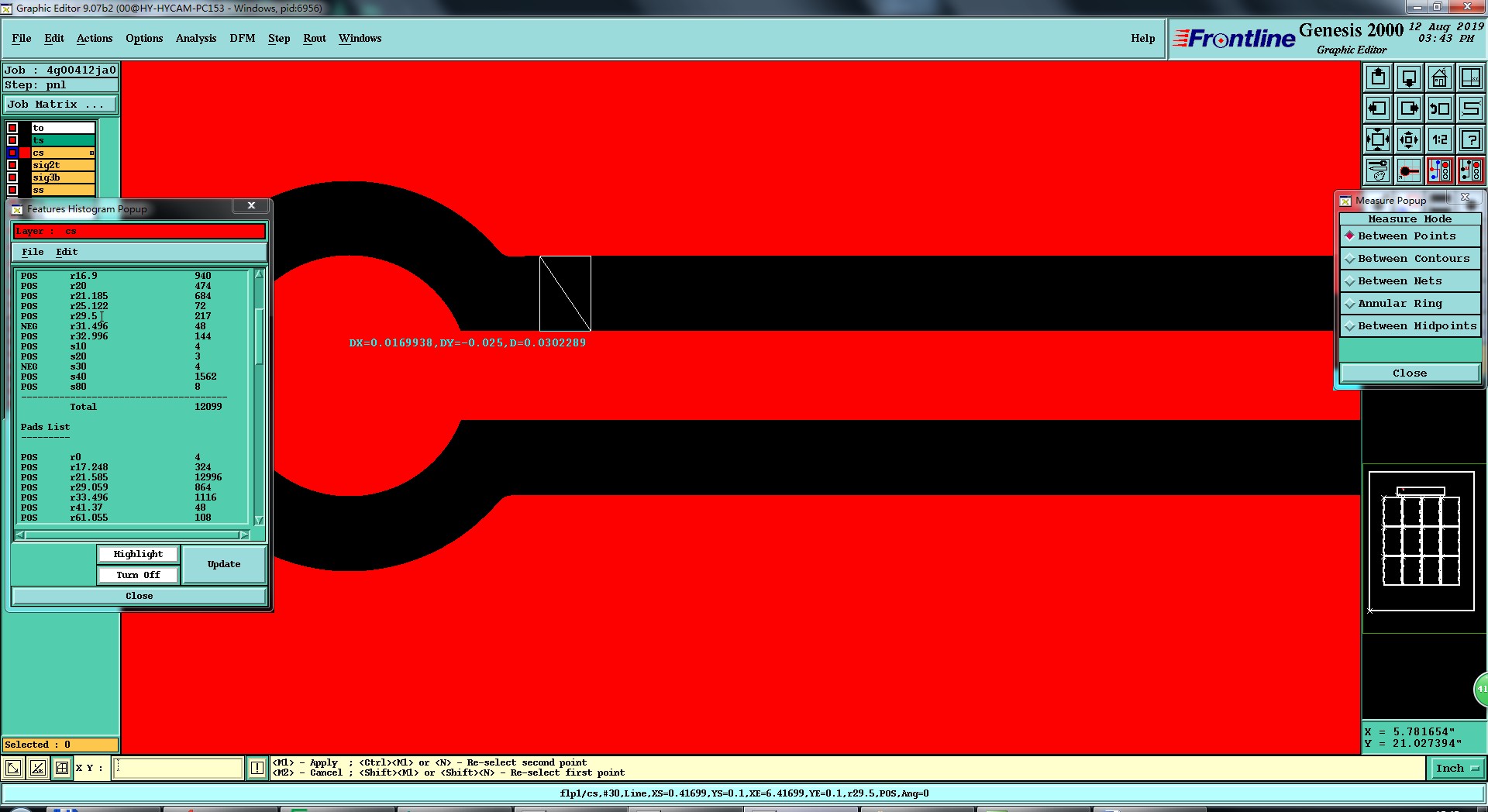Open the Analysis menu
The image size is (1488, 812).
[x=196, y=39]
